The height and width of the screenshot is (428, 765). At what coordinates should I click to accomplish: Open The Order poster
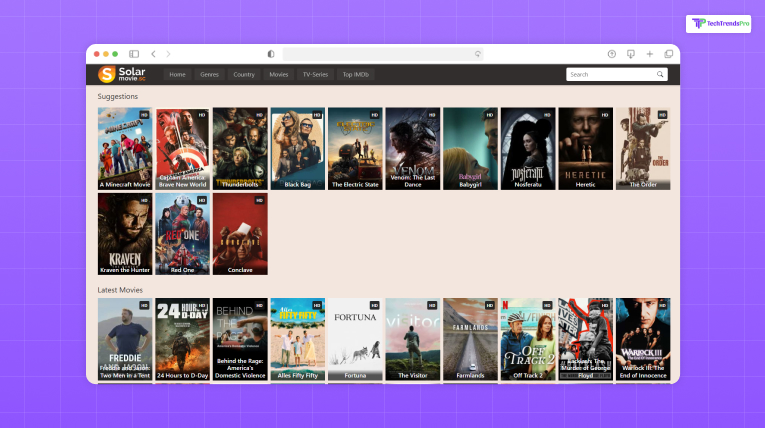point(643,148)
